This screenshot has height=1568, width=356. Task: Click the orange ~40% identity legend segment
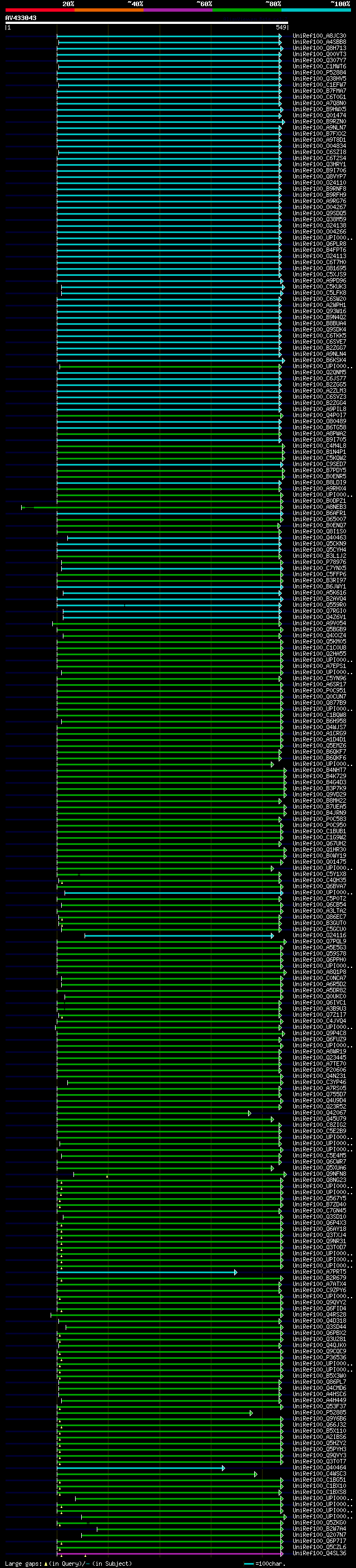[110, 10]
